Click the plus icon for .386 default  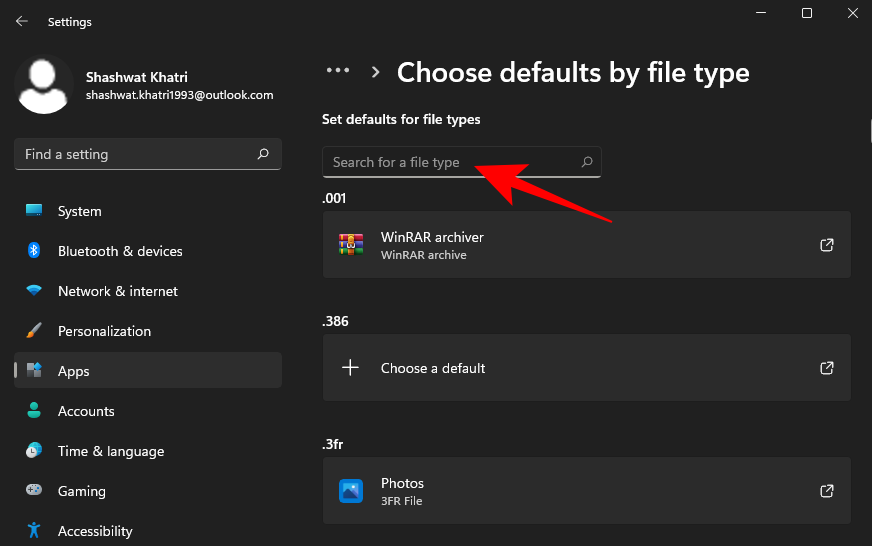(x=350, y=368)
